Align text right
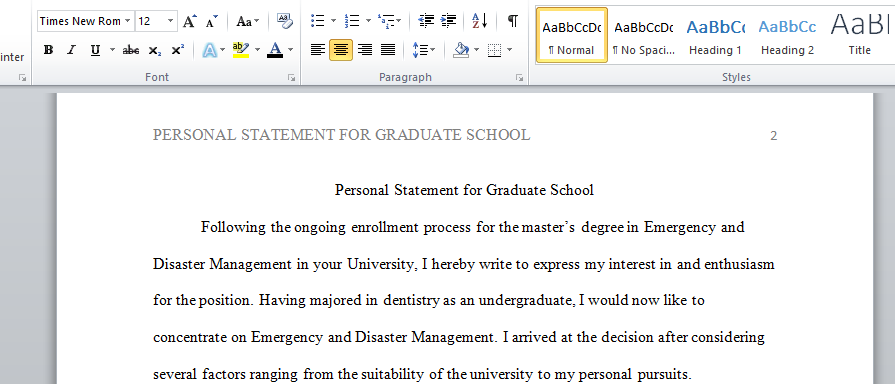The height and width of the screenshot is (384, 895). point(365,50)
